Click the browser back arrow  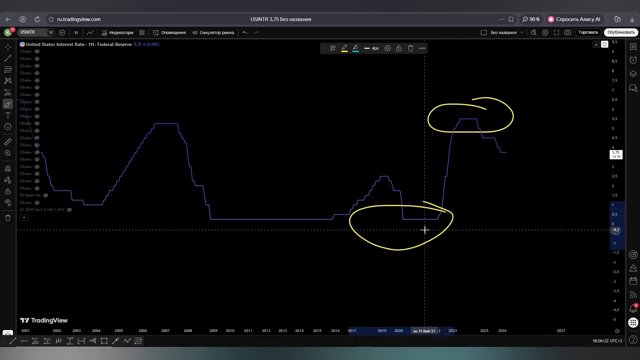[8, 19]
